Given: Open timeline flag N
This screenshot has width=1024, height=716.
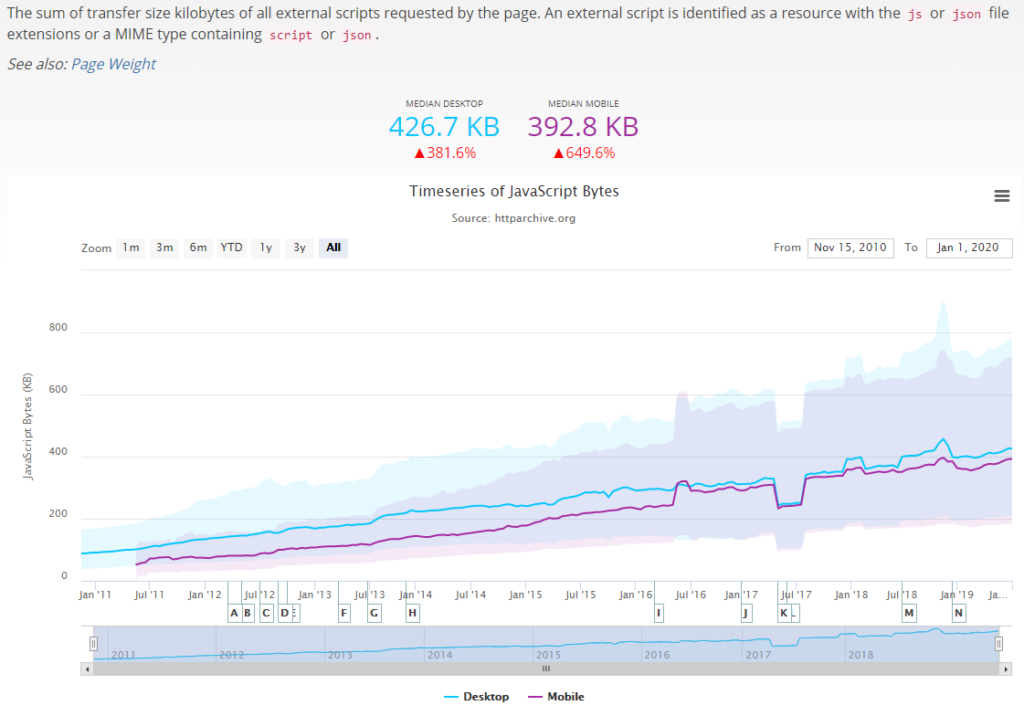Looking at the screenshot, I should (959, 613).
